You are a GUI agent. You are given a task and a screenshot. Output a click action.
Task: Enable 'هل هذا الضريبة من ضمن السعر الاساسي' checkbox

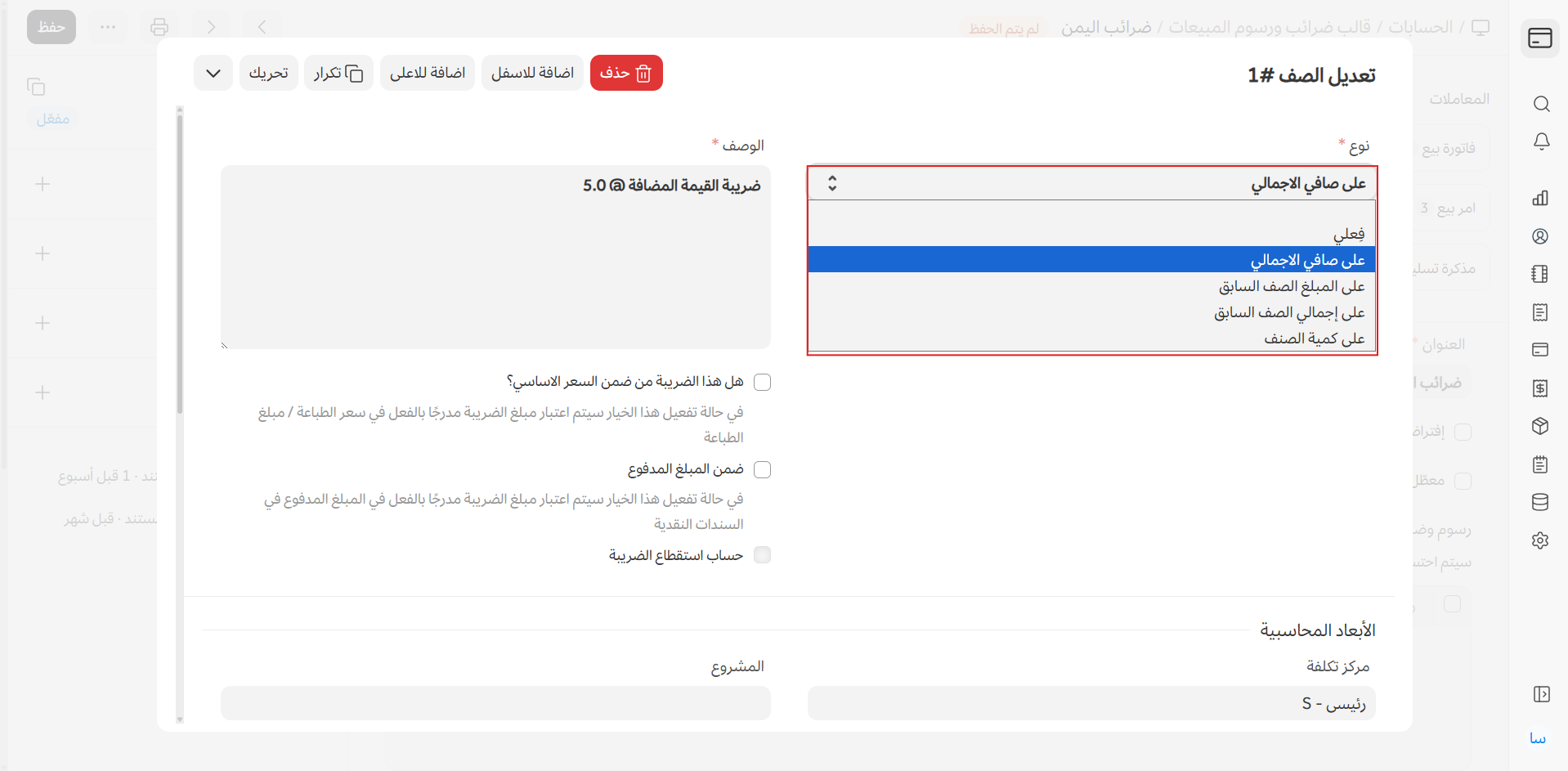point(762,382)
